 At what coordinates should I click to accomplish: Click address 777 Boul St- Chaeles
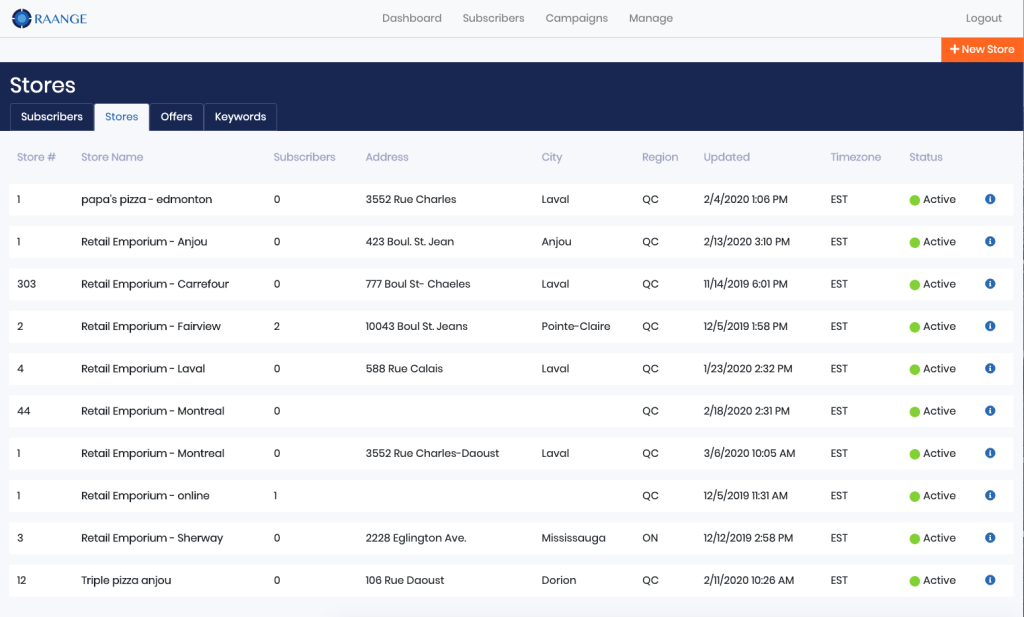pyautogui.click(x=418, y=284)
